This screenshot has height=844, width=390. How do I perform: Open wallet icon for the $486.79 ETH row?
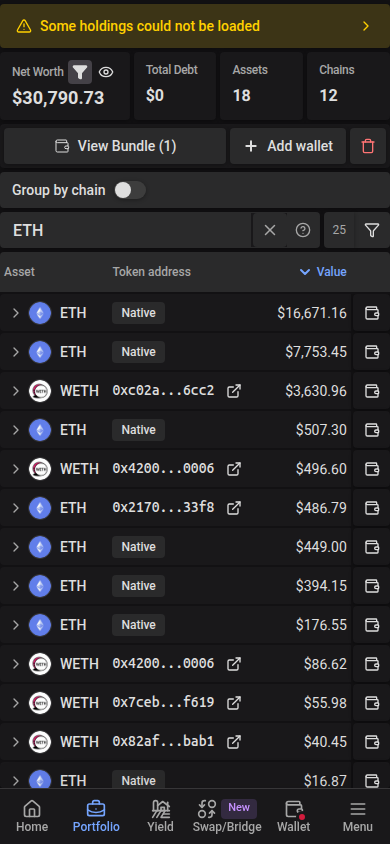click(372, 508)
